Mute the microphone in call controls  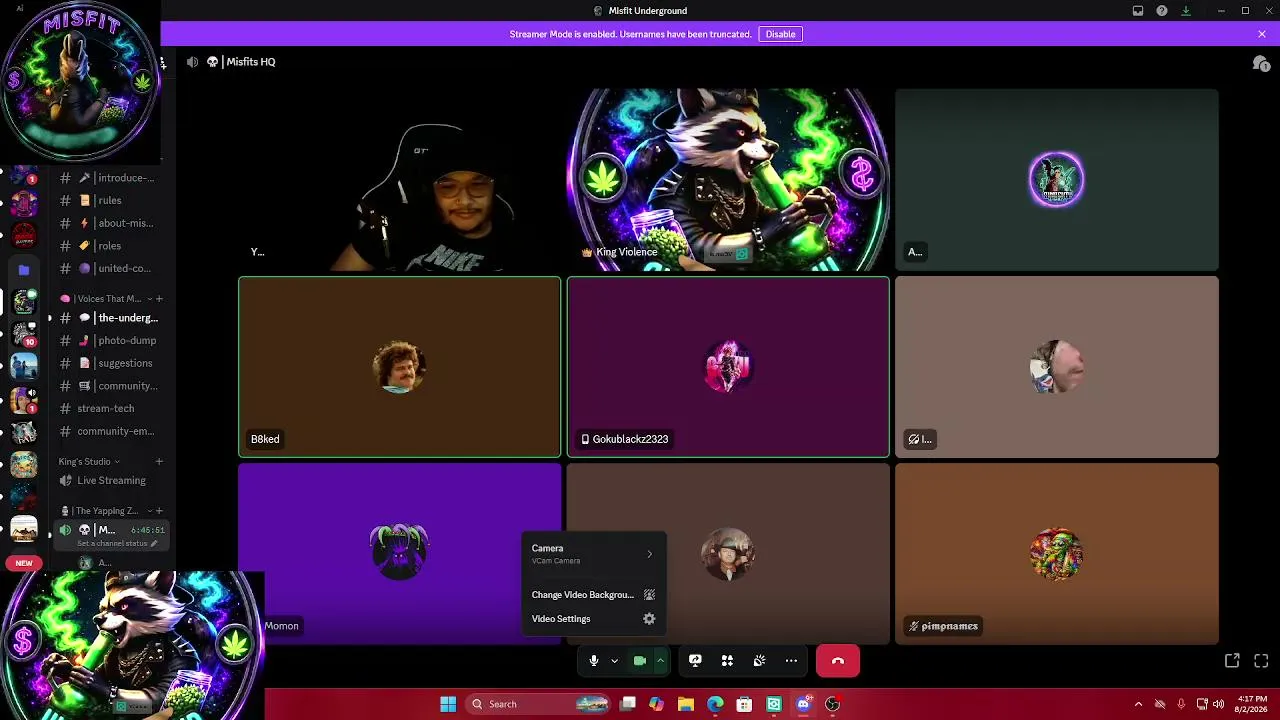pyautogui.click(x=593, y=661)
